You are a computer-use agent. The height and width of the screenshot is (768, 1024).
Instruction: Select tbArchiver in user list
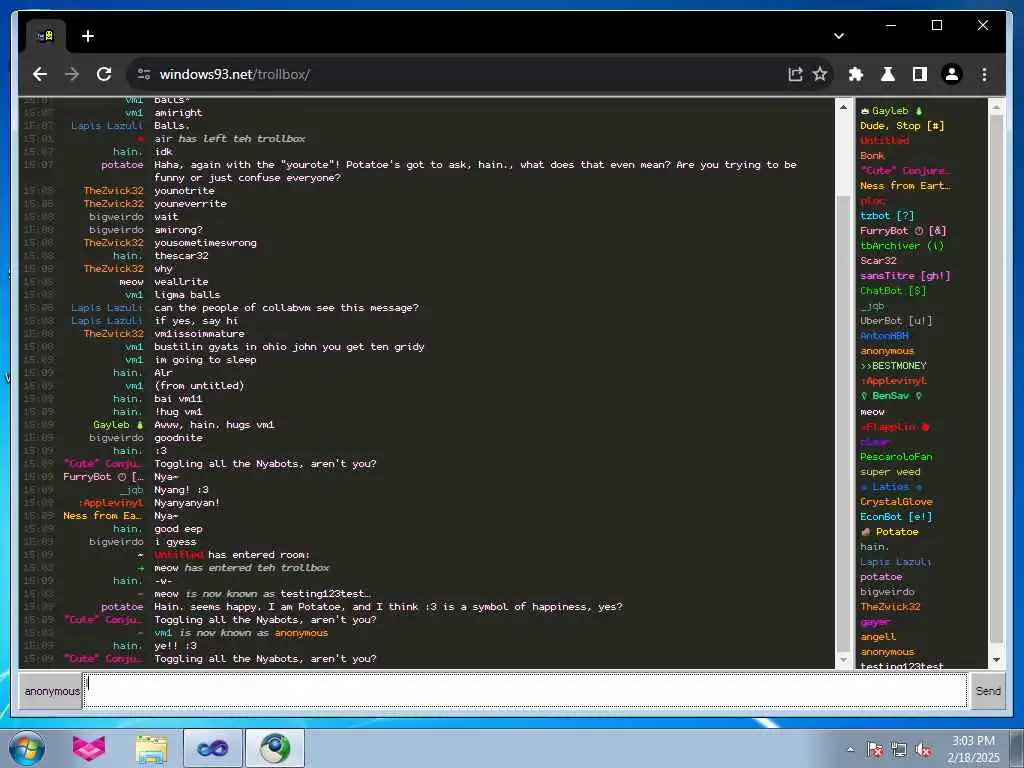[901, 246]
